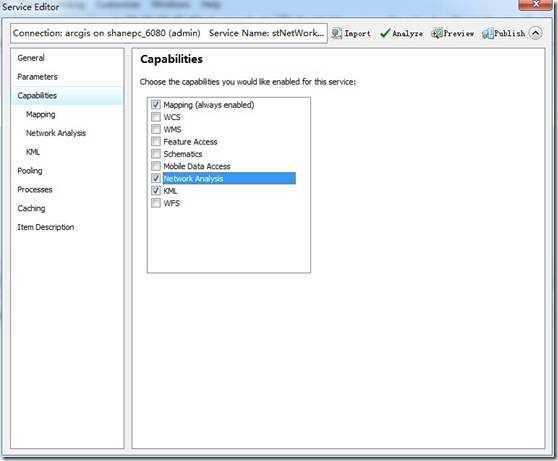The image size is (558, 461).
Task: Check the Feature Access checkbox
Action: [156, 141]
